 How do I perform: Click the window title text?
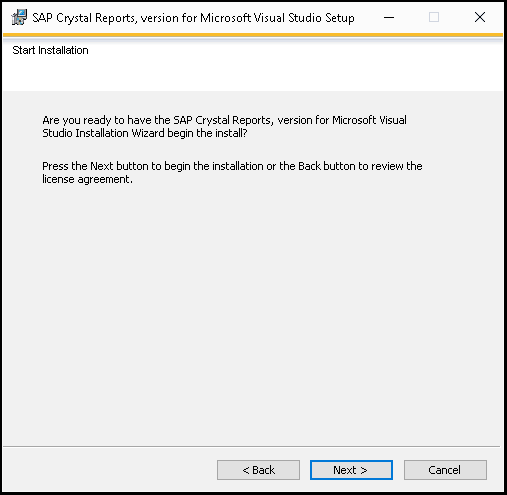point(193,18)
